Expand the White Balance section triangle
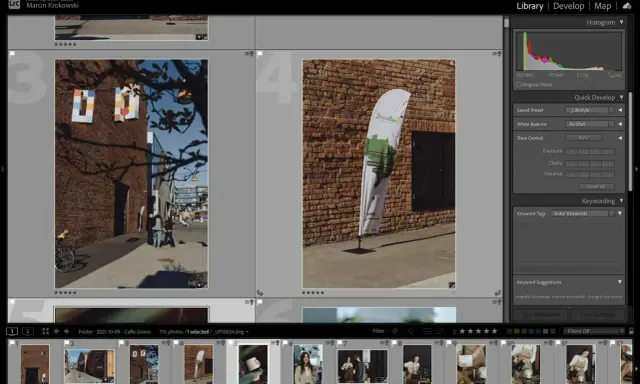Image resolution: width=640 pixels, height=384 pixels. (x=620, y=124)
